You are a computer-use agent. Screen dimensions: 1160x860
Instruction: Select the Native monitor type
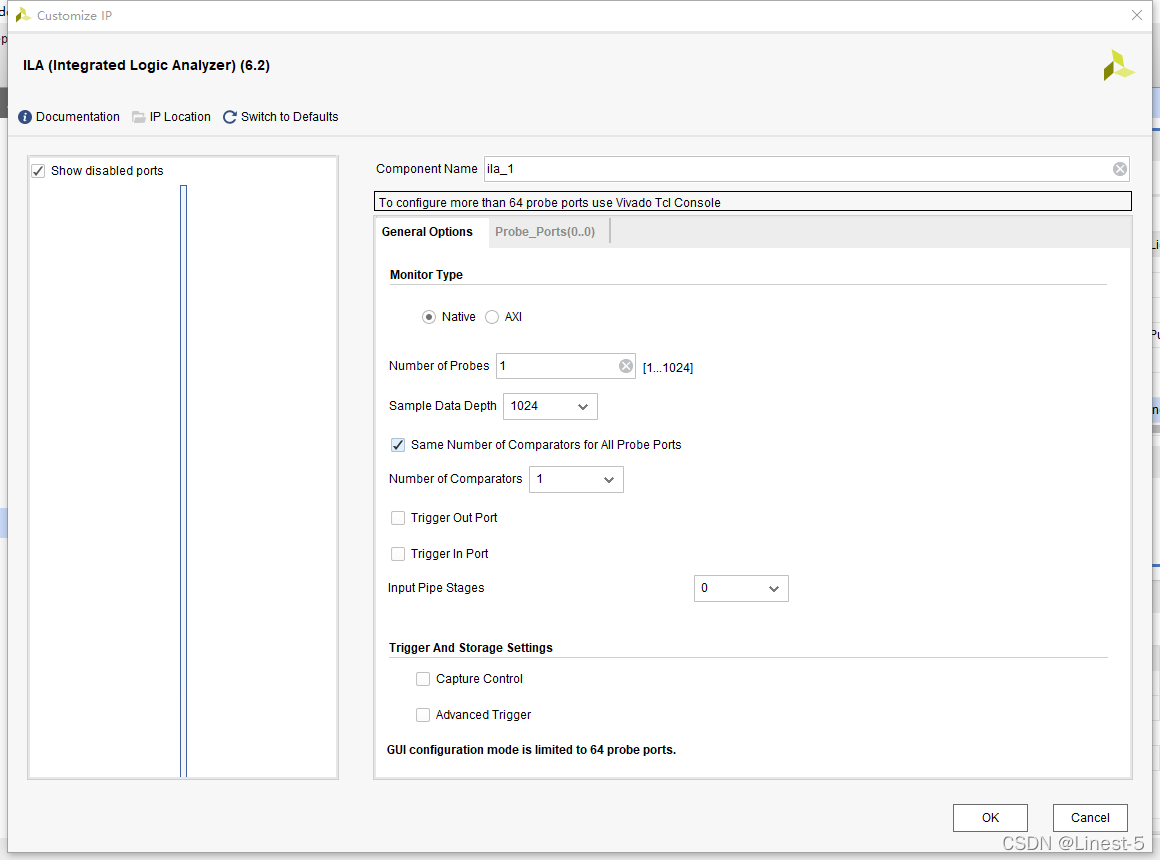(428, 317)
